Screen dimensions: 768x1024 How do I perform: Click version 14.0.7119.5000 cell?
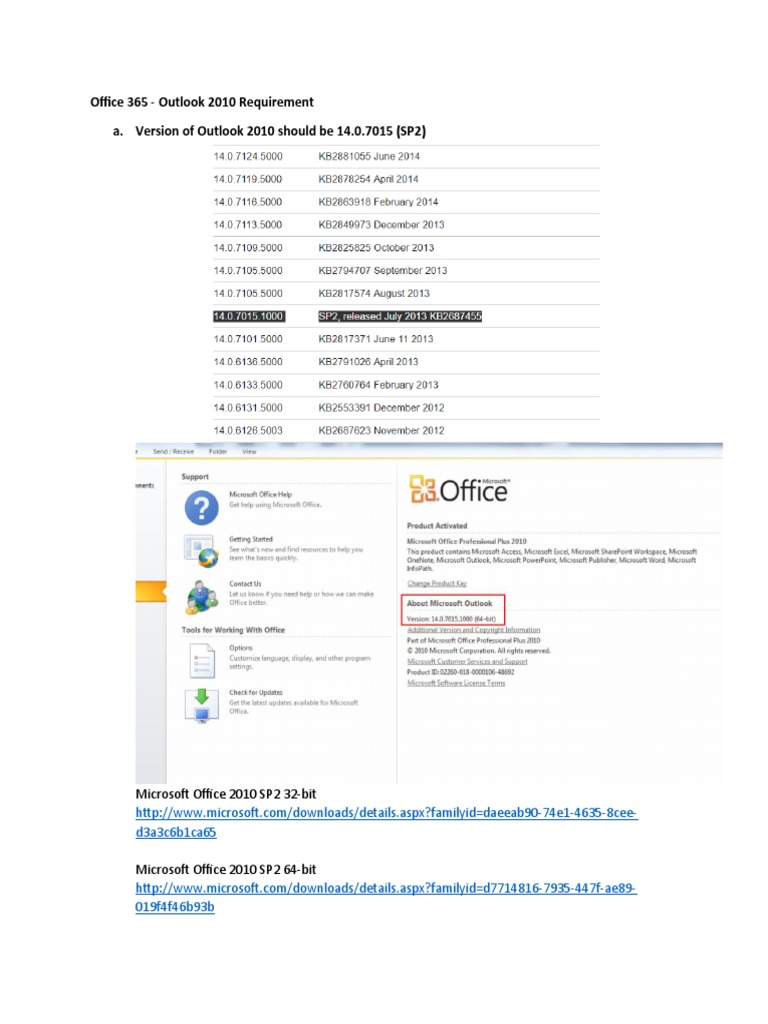248,179
